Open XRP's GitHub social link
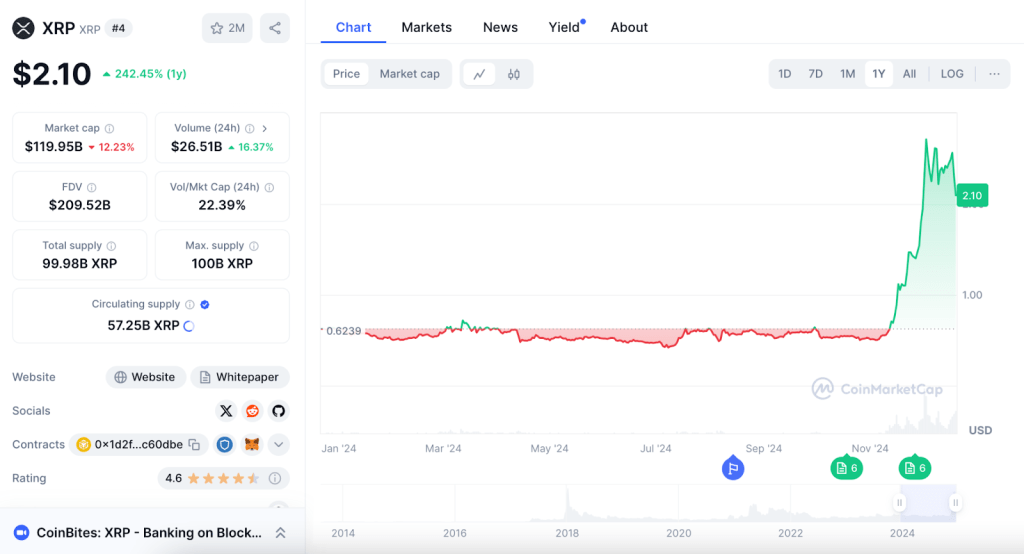This screenshot has width=1024, height=554. pyautogui.click(x=279, y=411)
